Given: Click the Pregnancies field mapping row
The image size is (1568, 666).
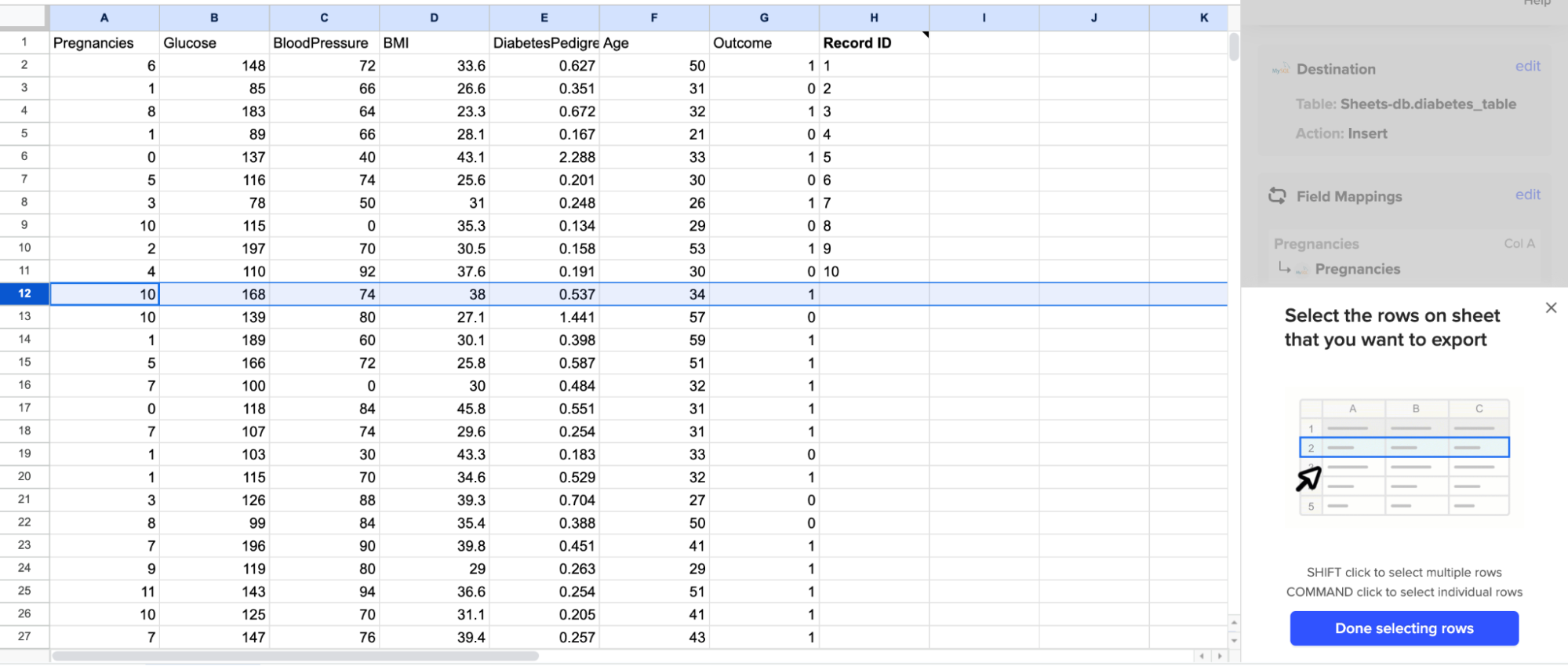Looking at the screenshot, I should 1404,256.
